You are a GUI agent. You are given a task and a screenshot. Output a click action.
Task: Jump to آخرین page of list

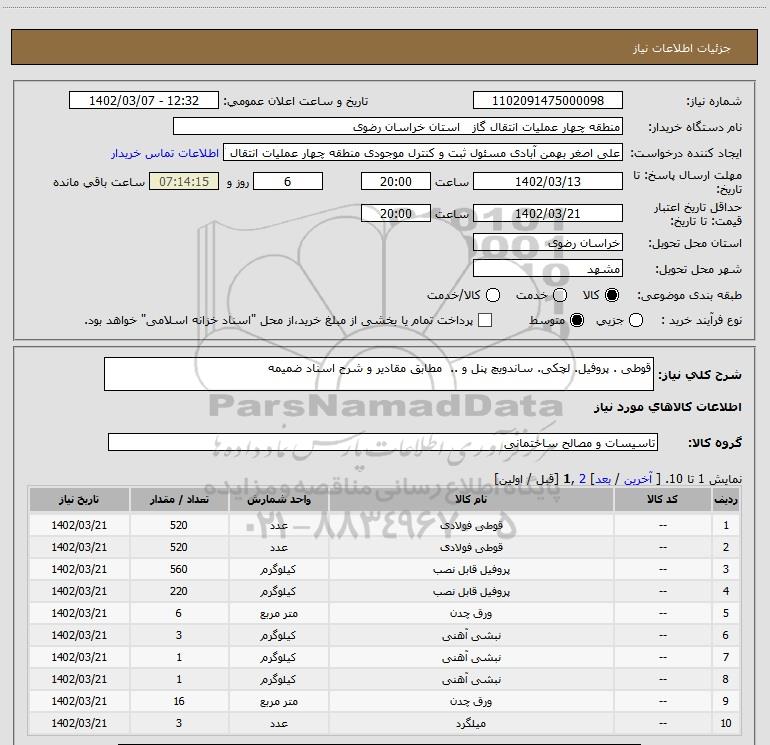coord(641,480)
